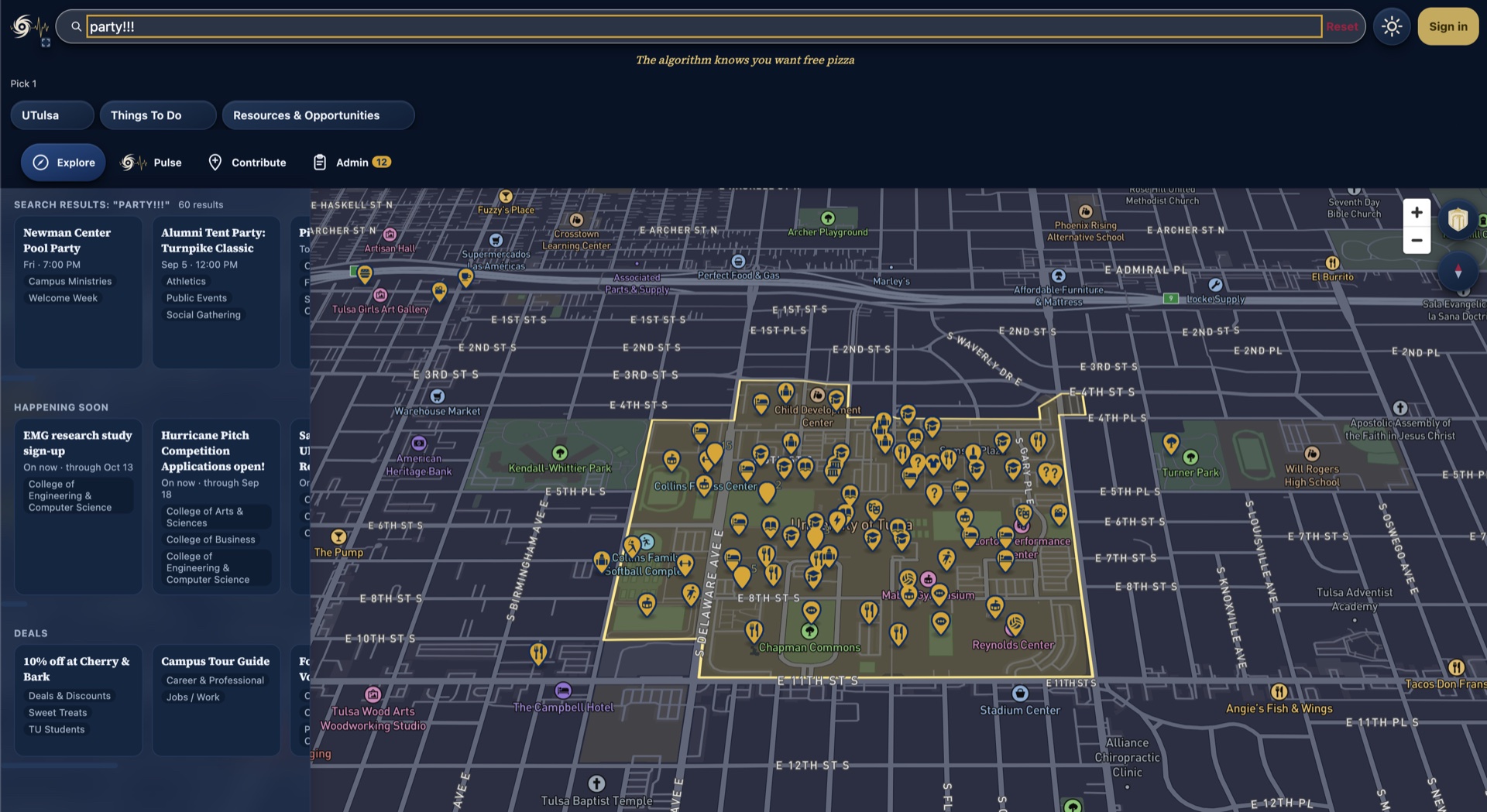
Task: Open Alumni Tent Party: Turnpike Classic card
Action: coord(216,292)
